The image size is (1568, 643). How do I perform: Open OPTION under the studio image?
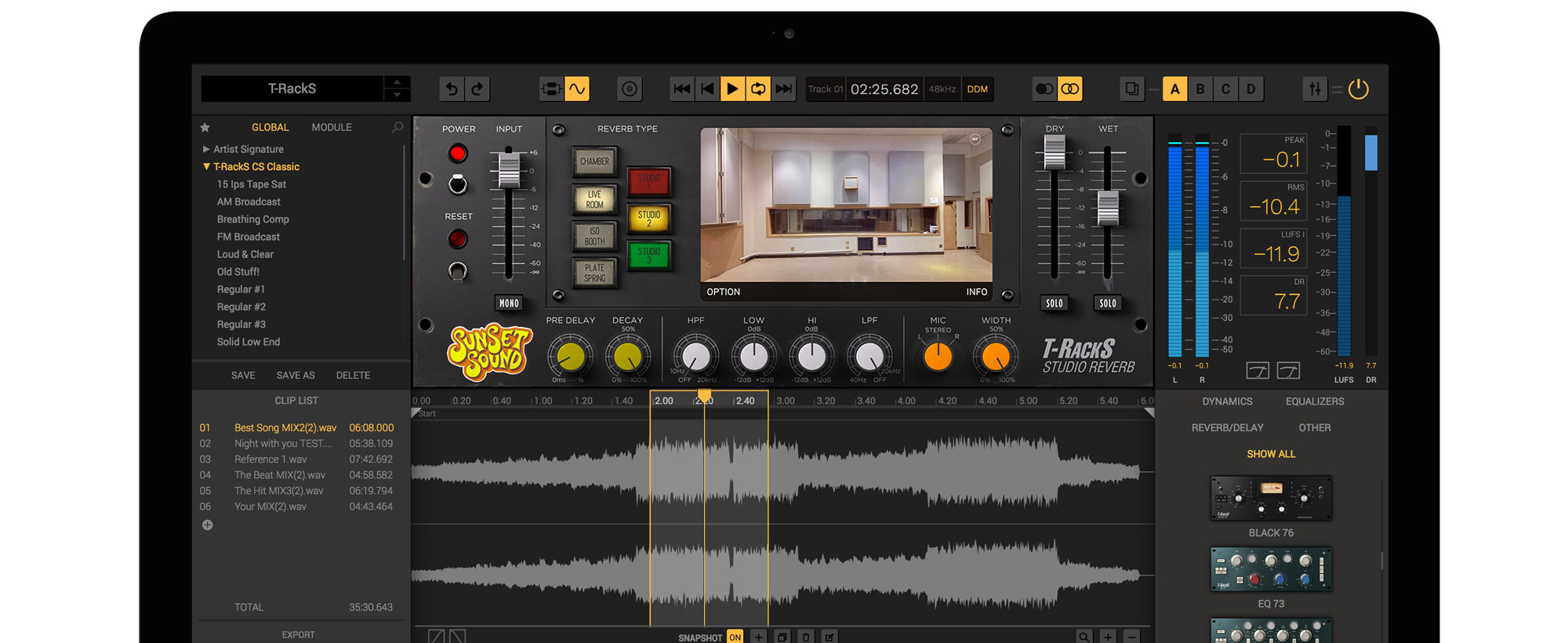click(723, 292)
